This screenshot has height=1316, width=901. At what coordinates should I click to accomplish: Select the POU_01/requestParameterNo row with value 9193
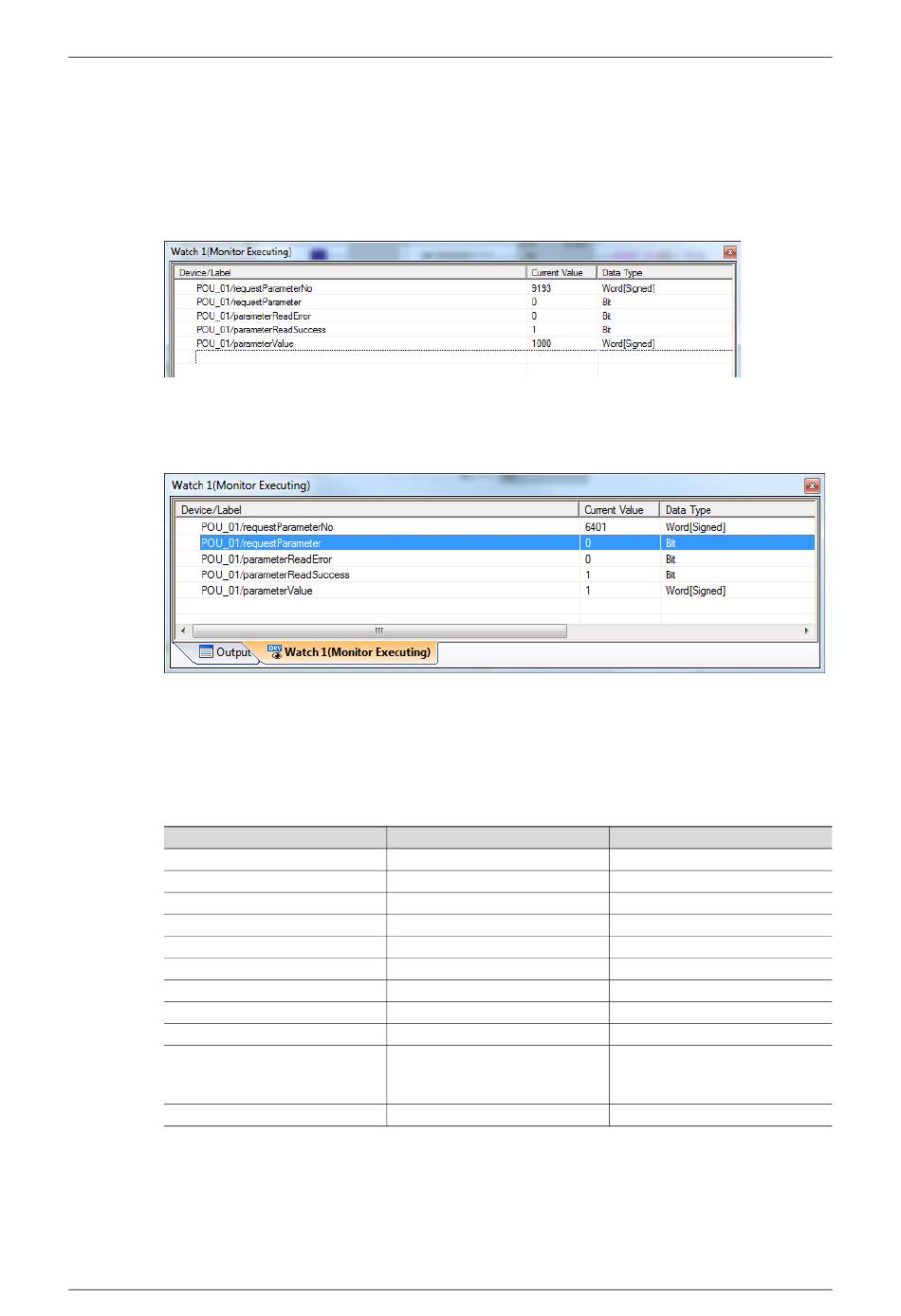click(453, 288)
